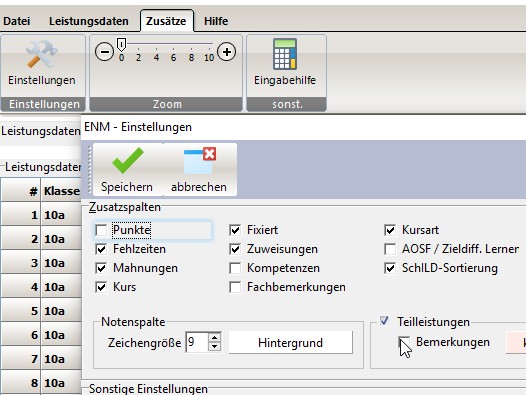Toggle the Kurs checkbox
The image size is (526, 395).
coord(101,287)
